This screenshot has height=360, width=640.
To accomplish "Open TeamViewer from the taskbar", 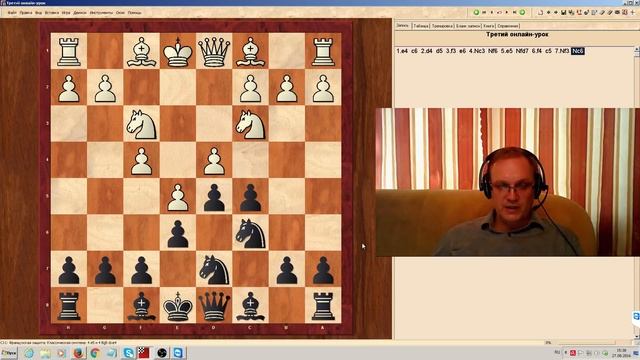I will 178,353.
